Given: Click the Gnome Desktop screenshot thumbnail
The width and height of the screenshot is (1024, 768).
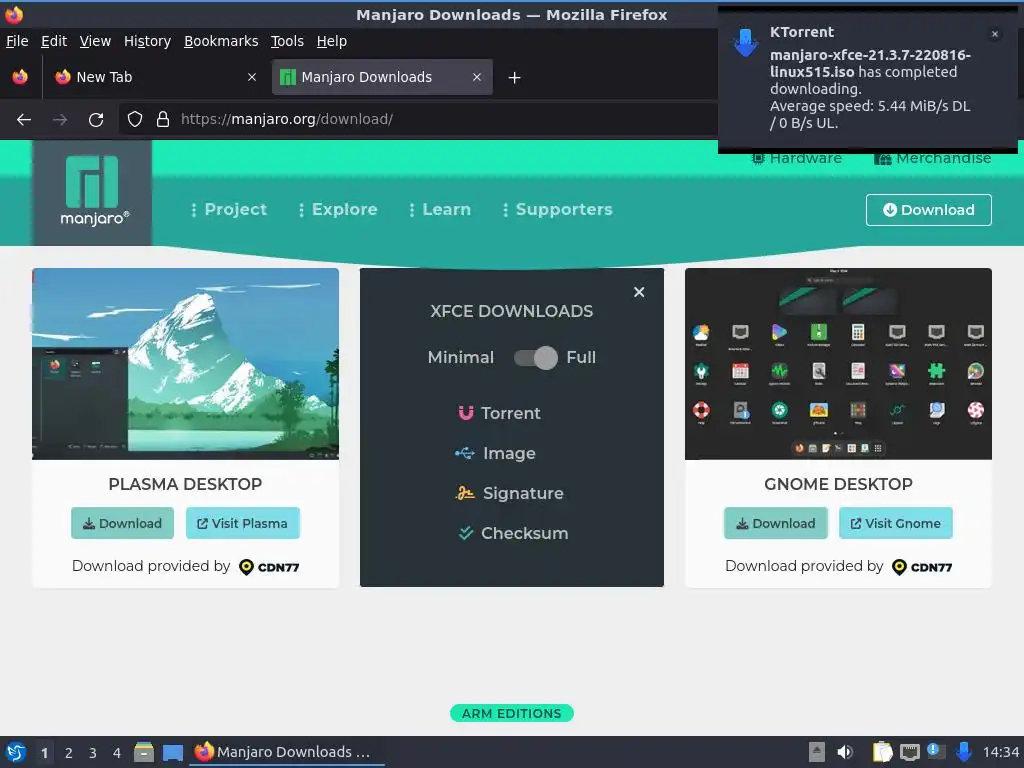Looking at the screenshot, I should click(x=839, y=364).
